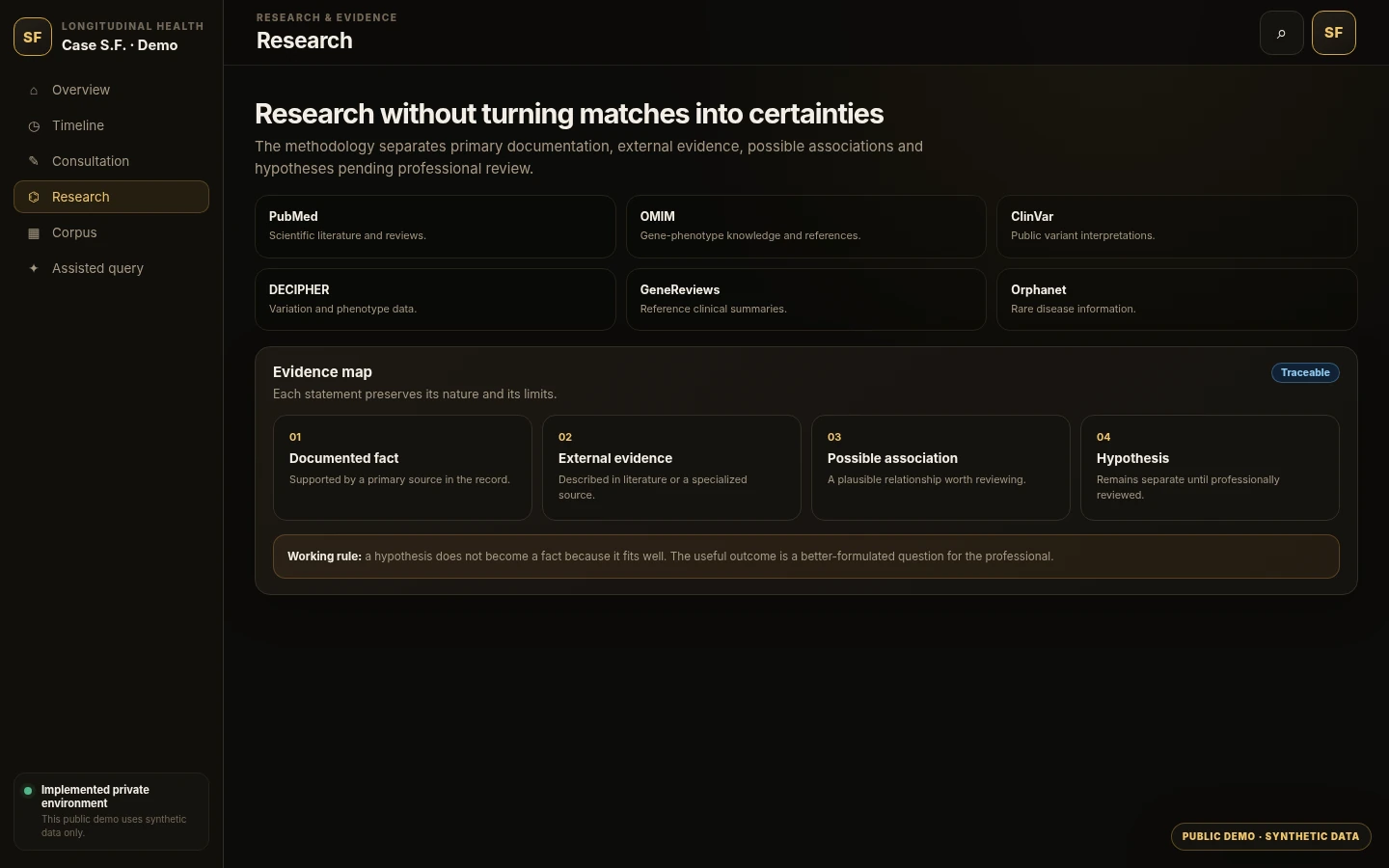Open the Orphanet source card
The height and width of the screenshot is (868, 1389).
1177,300
